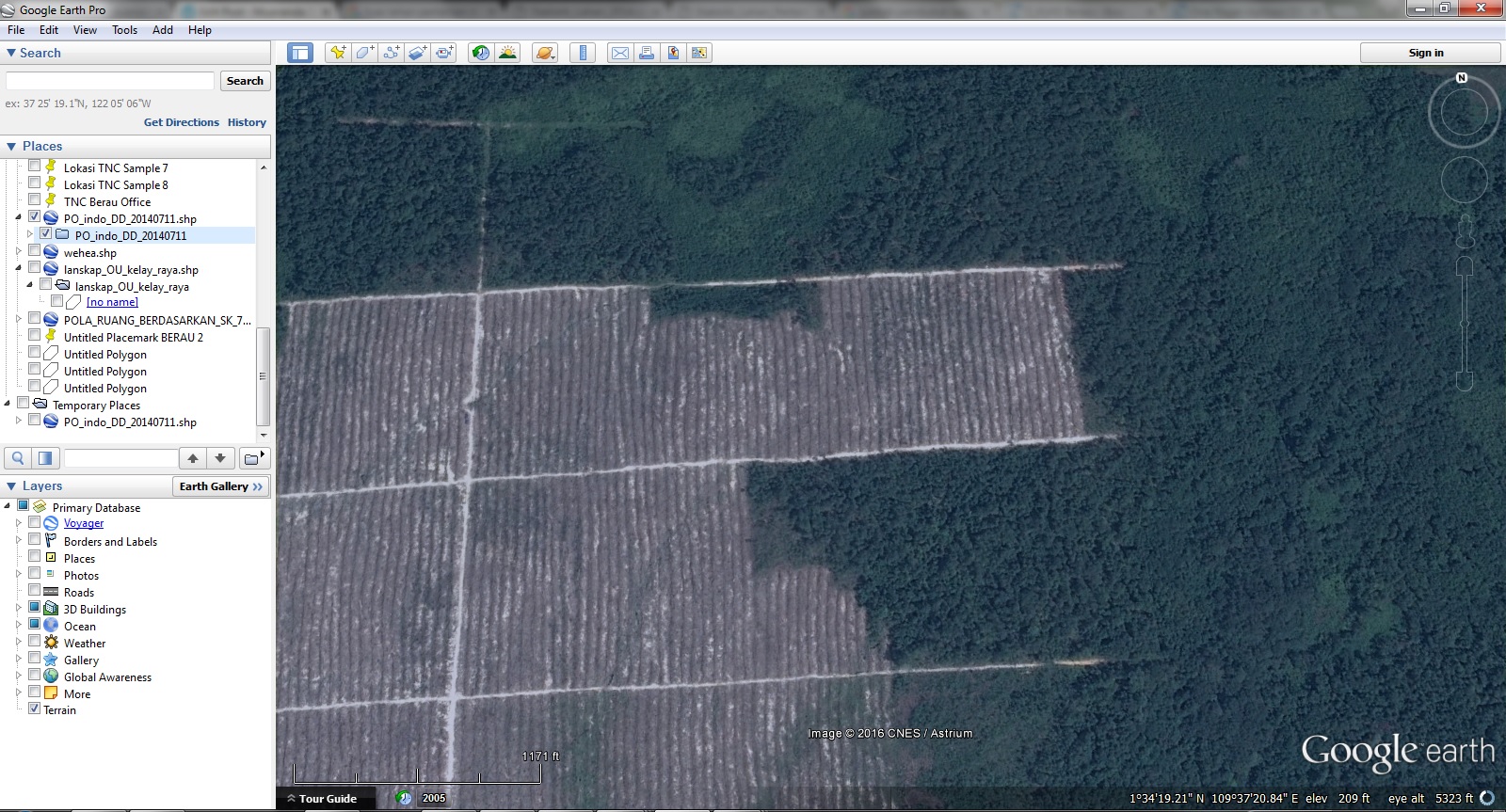Click the Email envelope toolbar icon
Screen dimensions: 1506x812
(x=620, y=53)
